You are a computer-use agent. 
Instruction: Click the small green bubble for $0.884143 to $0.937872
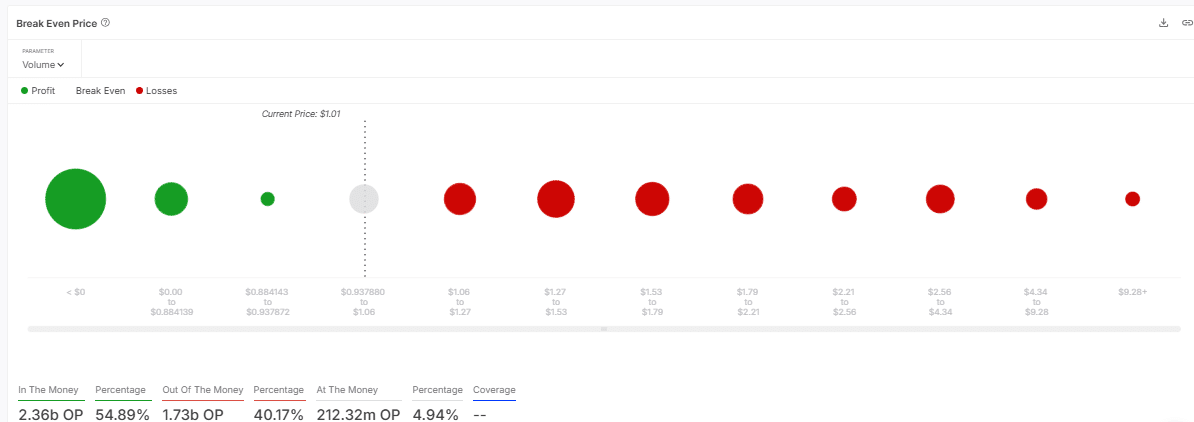[267, 199]
